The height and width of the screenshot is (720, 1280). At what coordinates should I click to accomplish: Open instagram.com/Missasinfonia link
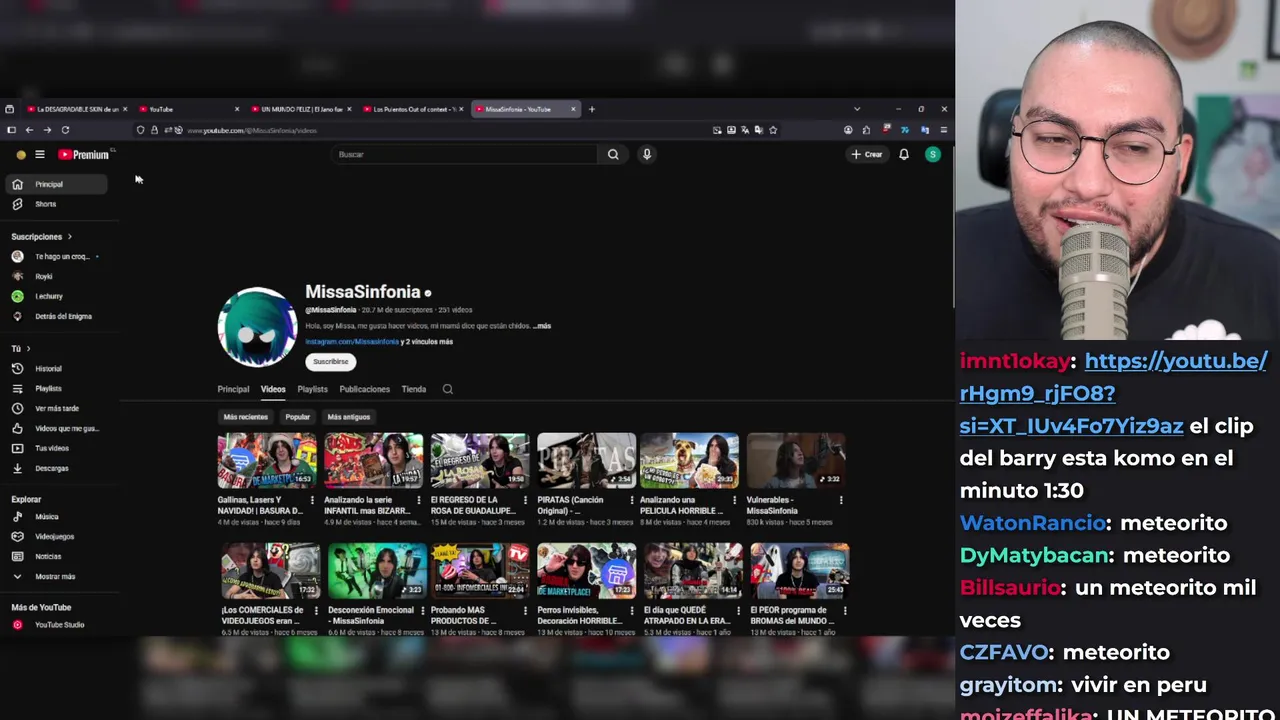(352, 342)
